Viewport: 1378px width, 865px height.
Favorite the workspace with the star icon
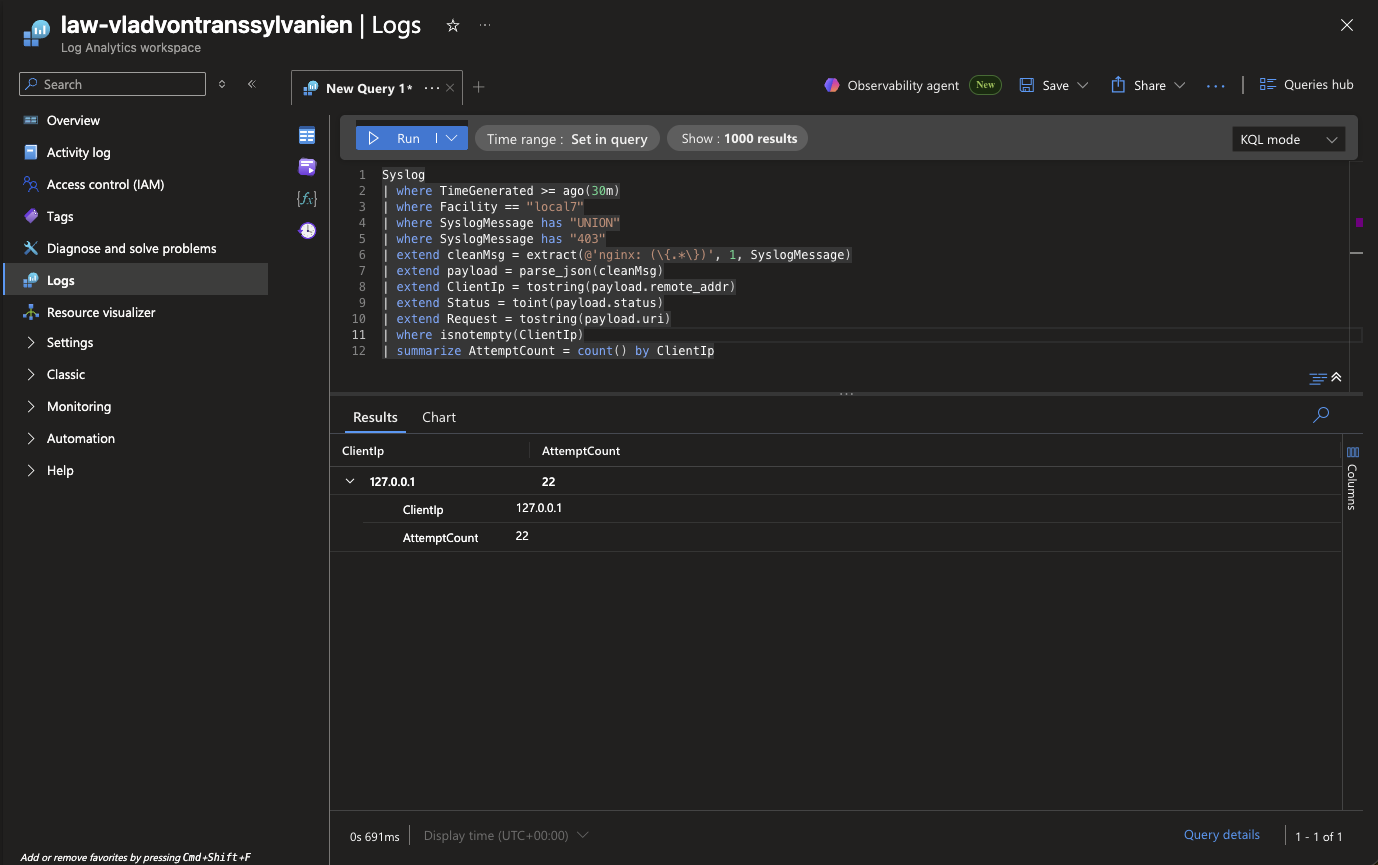tap(452, 26)
